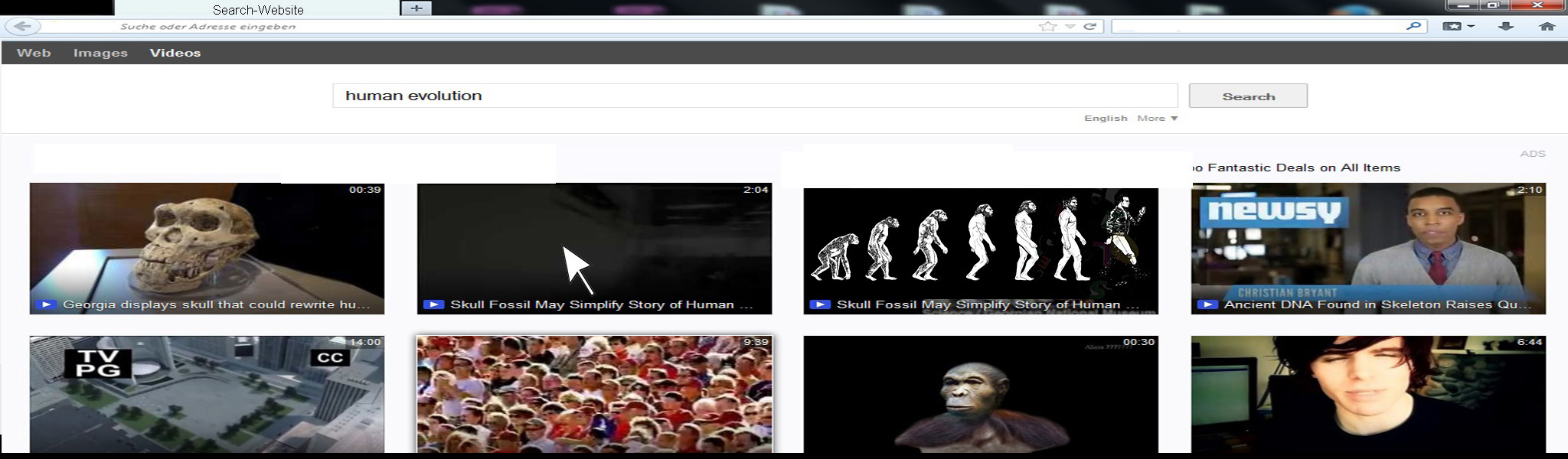Switch to the Images search tab
The image size is (1568, 459).
point(100,53)
